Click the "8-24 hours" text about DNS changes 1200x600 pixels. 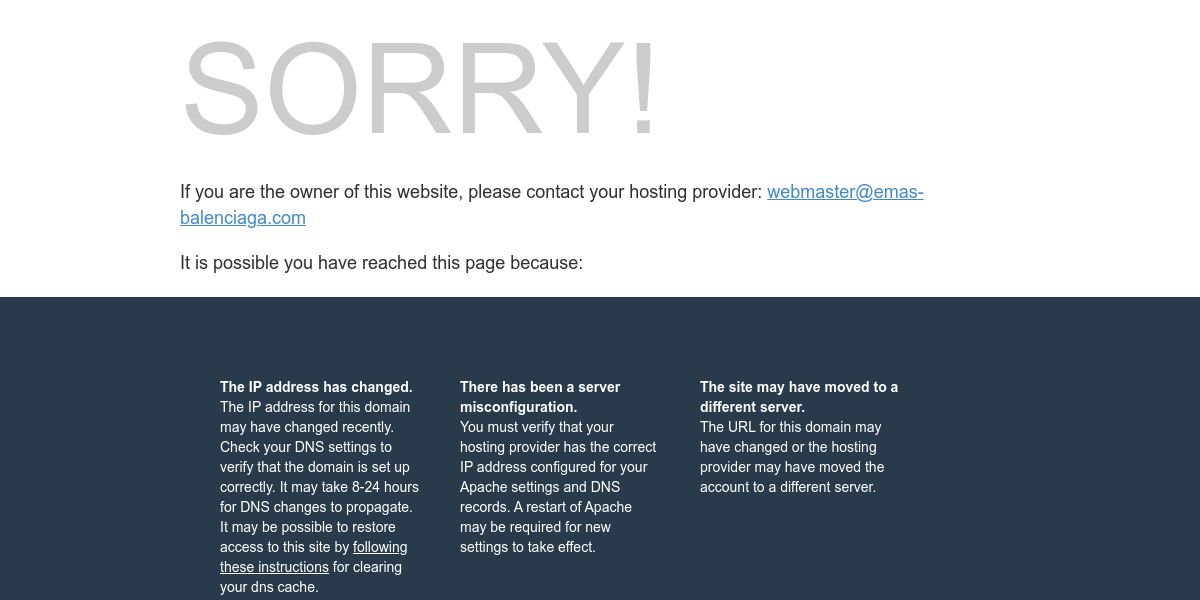384,487
